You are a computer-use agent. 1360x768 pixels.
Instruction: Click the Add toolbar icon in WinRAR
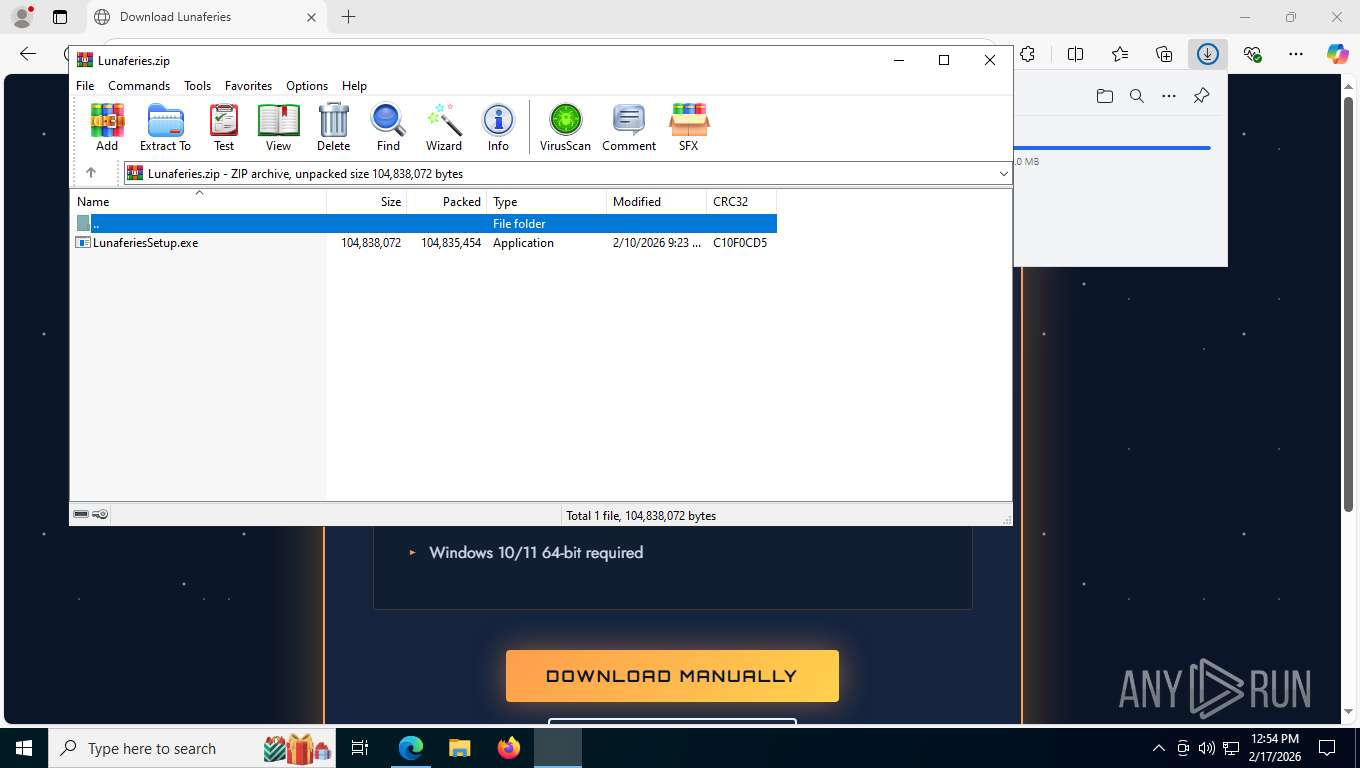pyautogui.click(x=107, y=127)
